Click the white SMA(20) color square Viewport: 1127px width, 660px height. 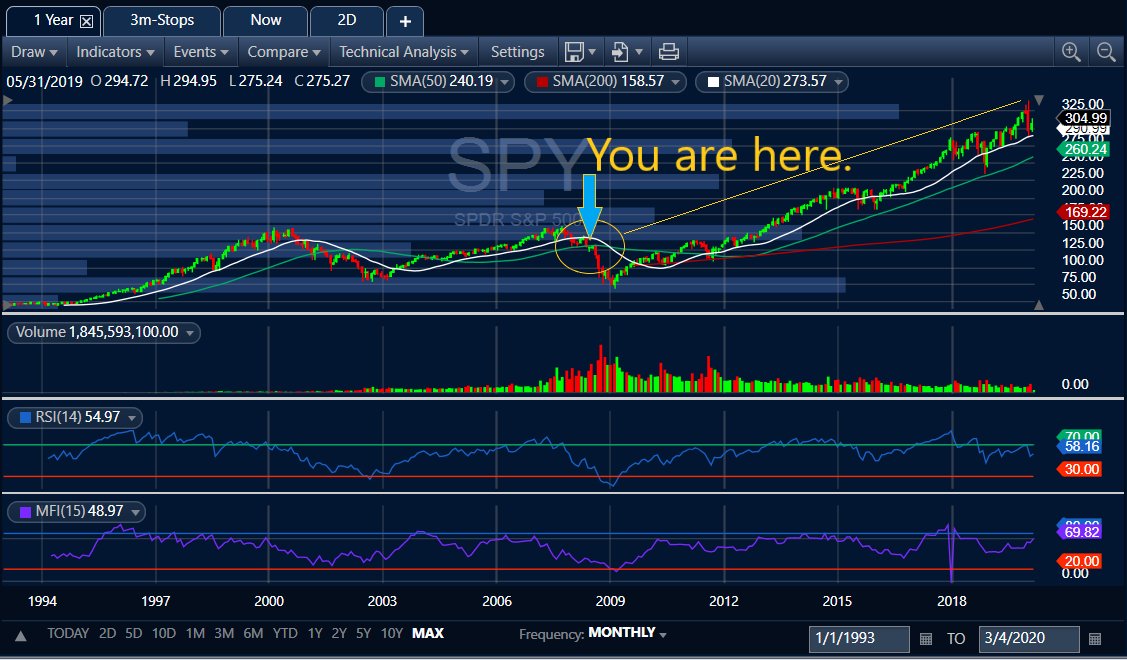713,81
